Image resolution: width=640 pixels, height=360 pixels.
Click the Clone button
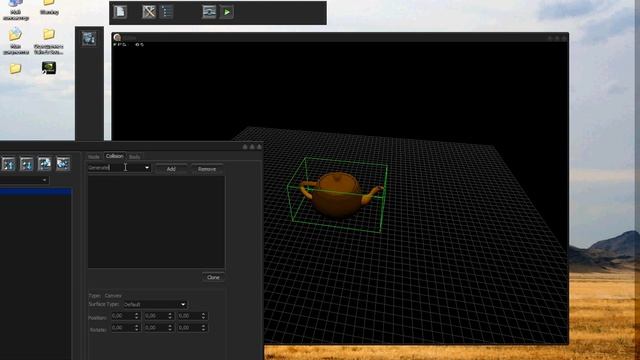point(213,277)
